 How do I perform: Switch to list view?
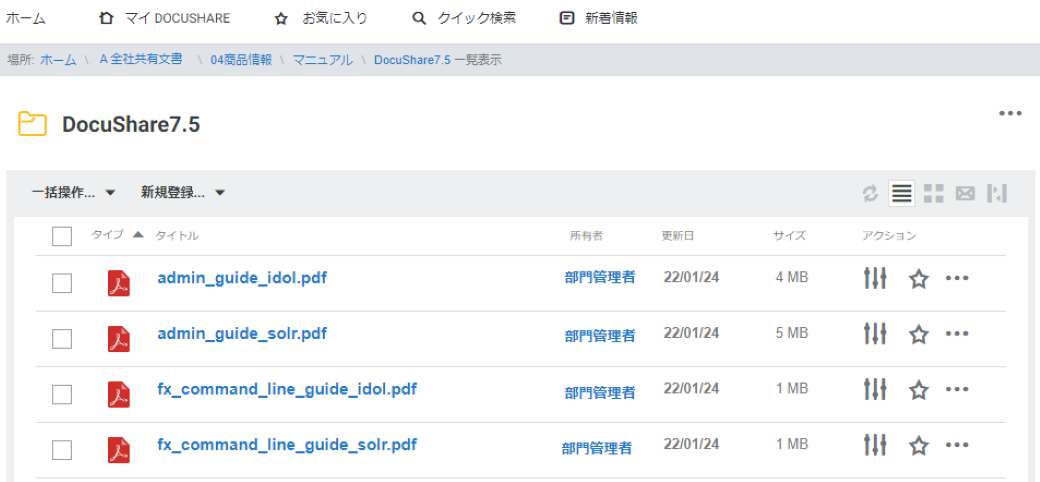901,194
